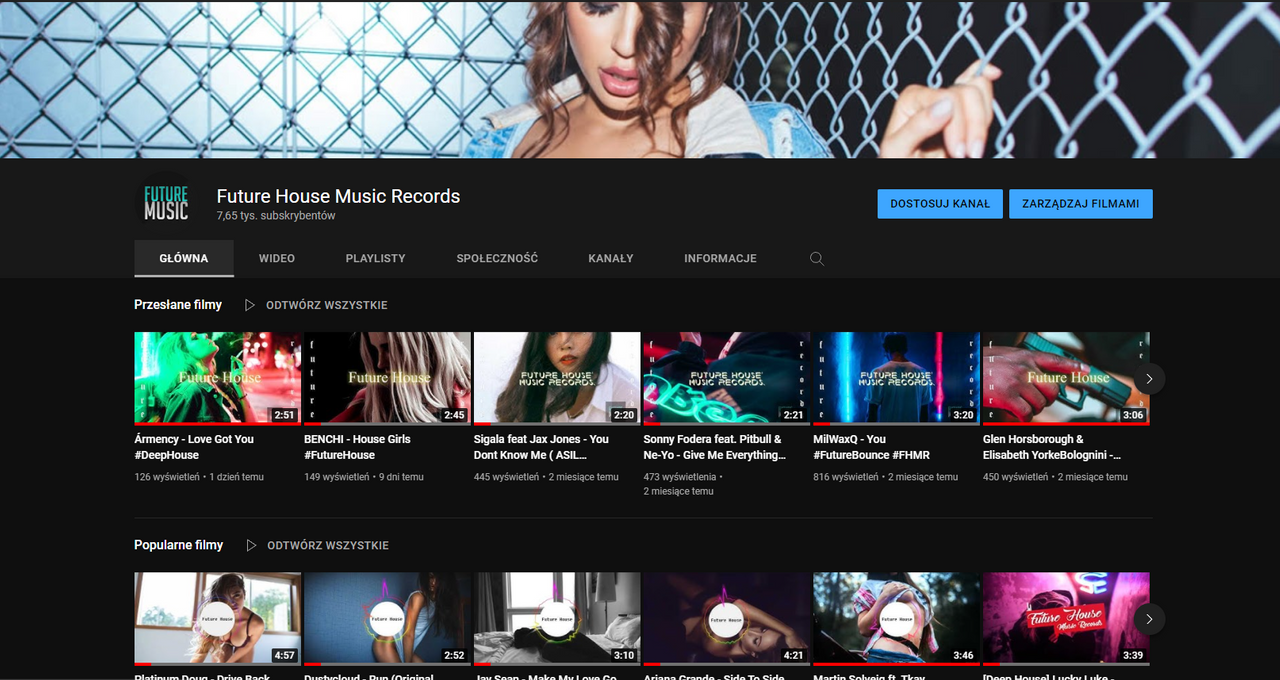Play the MilWaxQ - You thumbnail
Screen dimensions: 1280x680
tap(897, 379)
